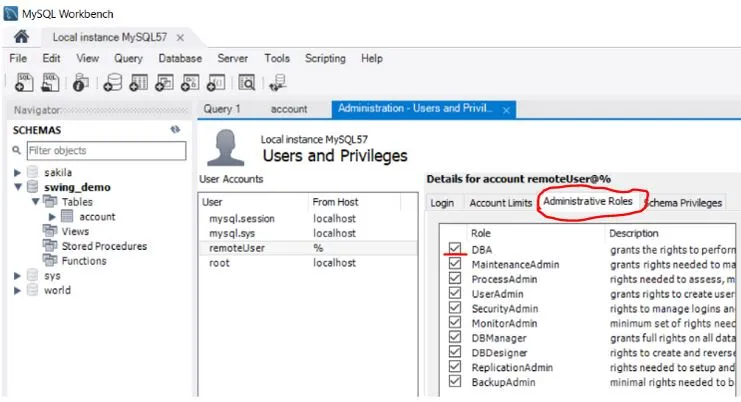Sort by the From Host column header

354,202
